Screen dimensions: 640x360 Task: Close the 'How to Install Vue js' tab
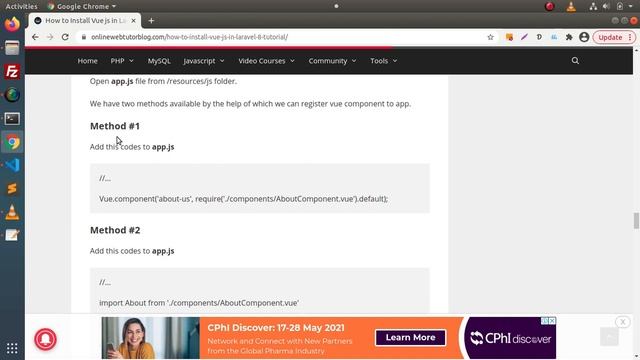point(133,20)
